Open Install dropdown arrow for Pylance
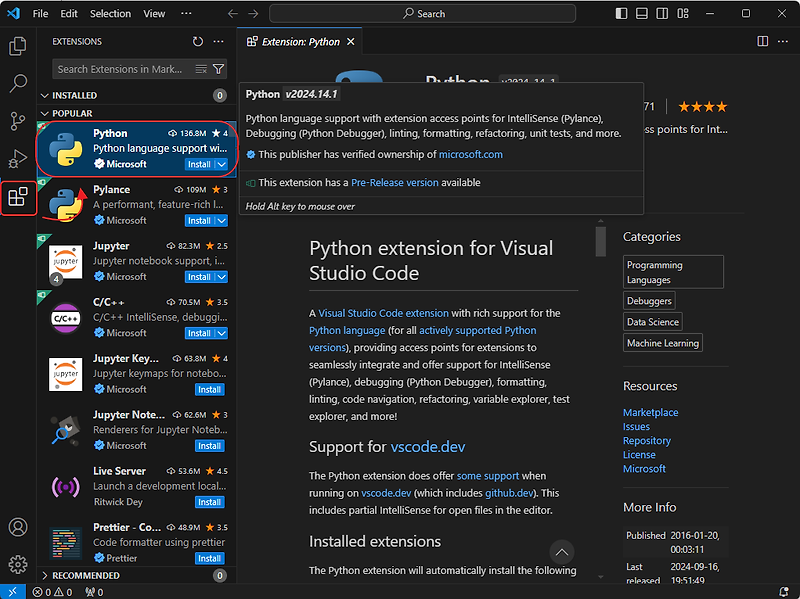The width and height of the screenshot is (800, 599). tap(221, 221)
